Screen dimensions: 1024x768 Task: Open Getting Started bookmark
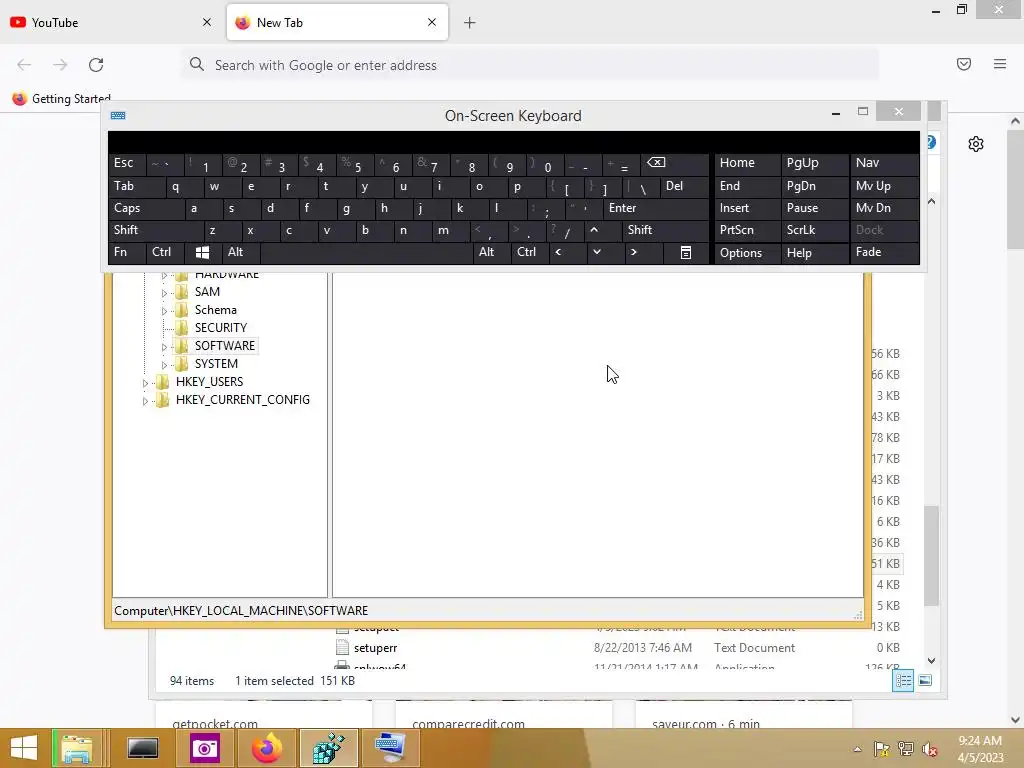click(x=62, y=99)
